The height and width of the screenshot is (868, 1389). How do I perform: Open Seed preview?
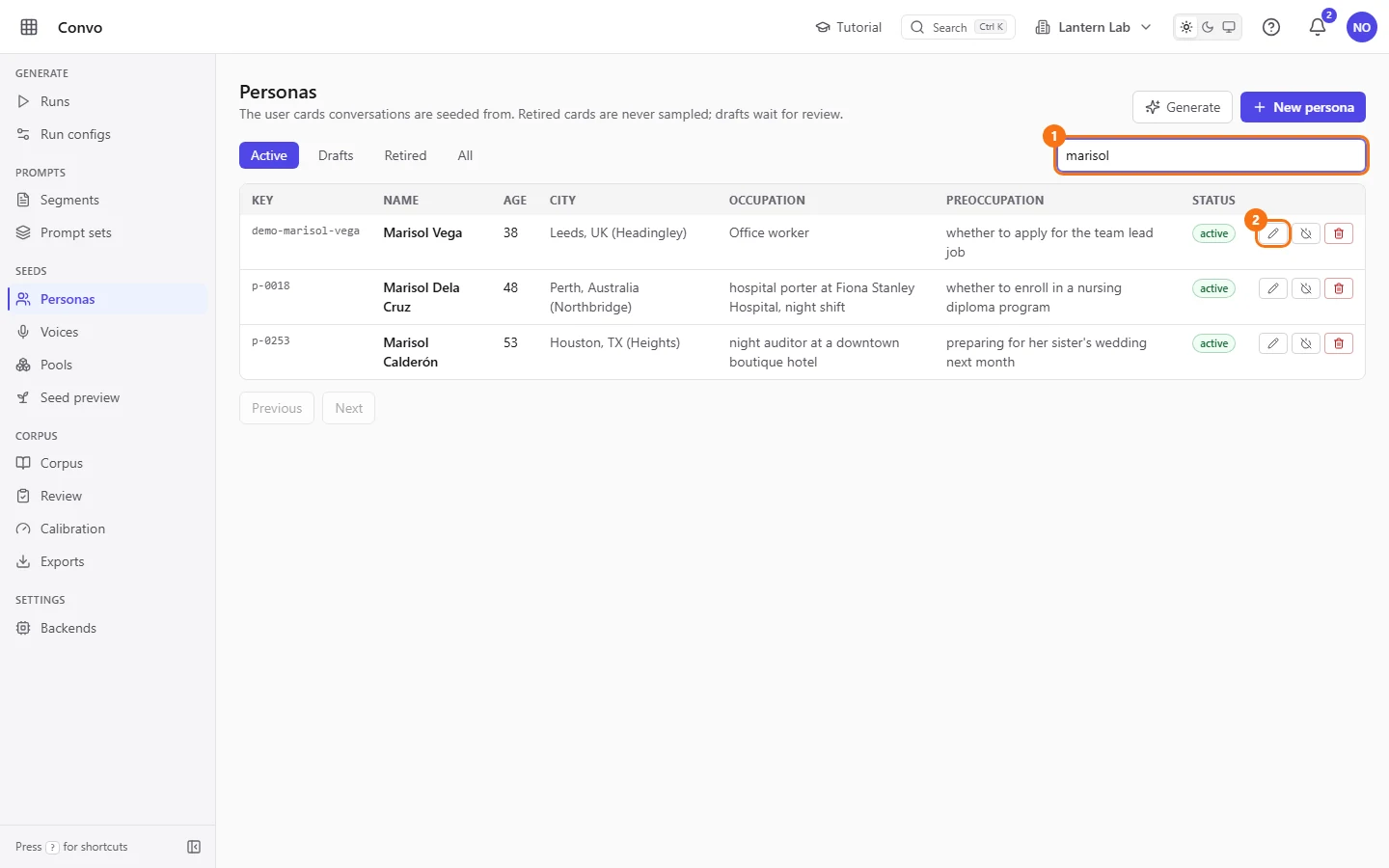tap(107, 397)
